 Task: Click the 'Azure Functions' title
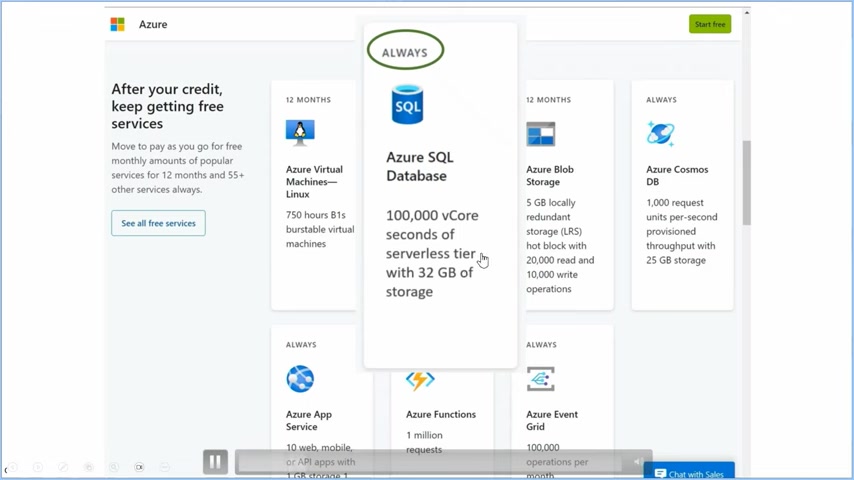coord(441,414)
